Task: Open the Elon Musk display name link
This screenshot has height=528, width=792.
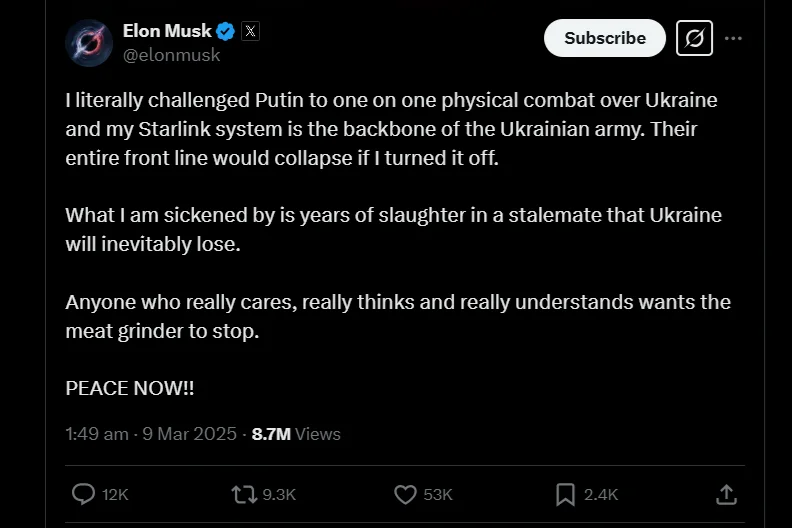Action: (167, 32)
